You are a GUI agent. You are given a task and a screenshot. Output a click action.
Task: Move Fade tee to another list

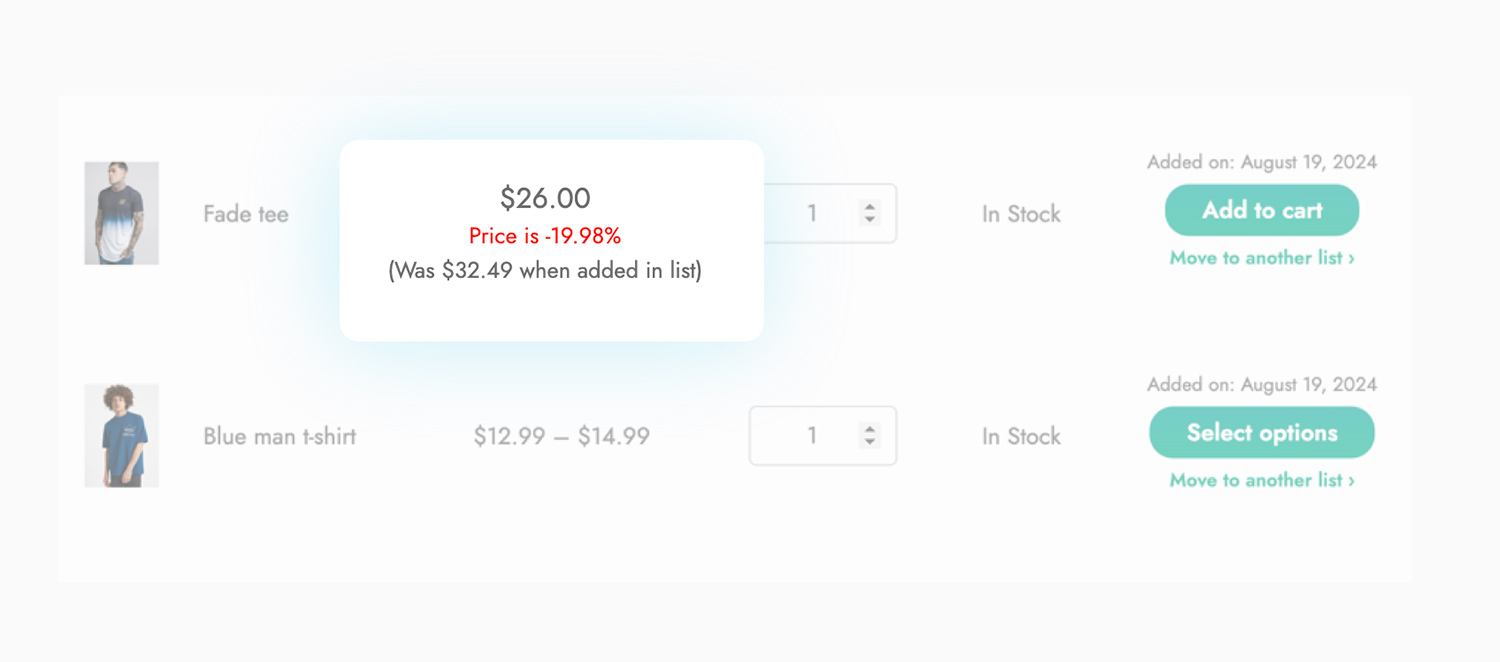click(1262, 258)
